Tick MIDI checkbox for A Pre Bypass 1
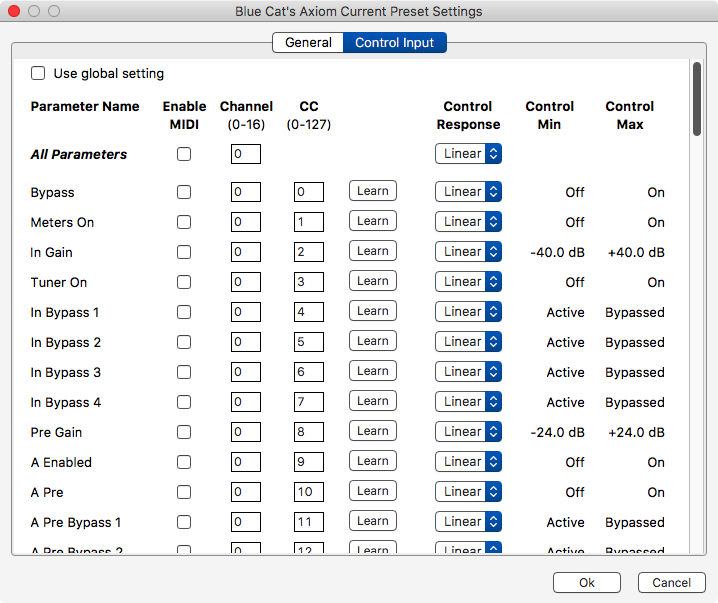This screenshot has width=718, height=603. (184, 522)
